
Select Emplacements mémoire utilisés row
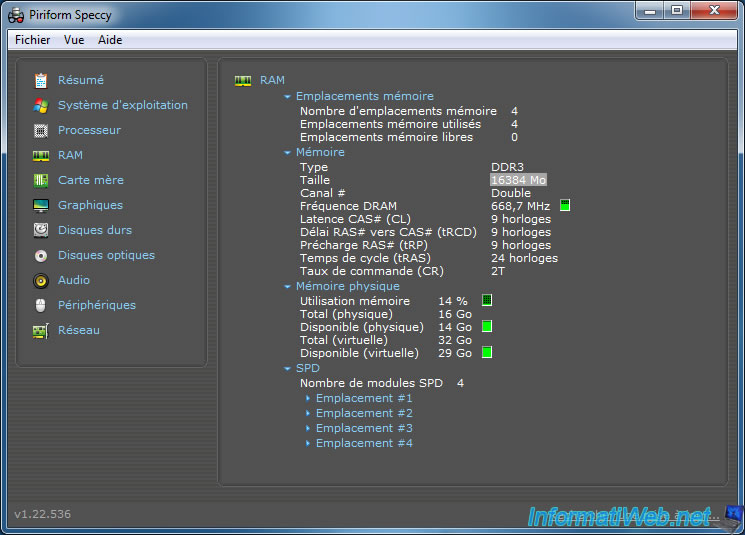pyautogui.click(x=409, y=124)
